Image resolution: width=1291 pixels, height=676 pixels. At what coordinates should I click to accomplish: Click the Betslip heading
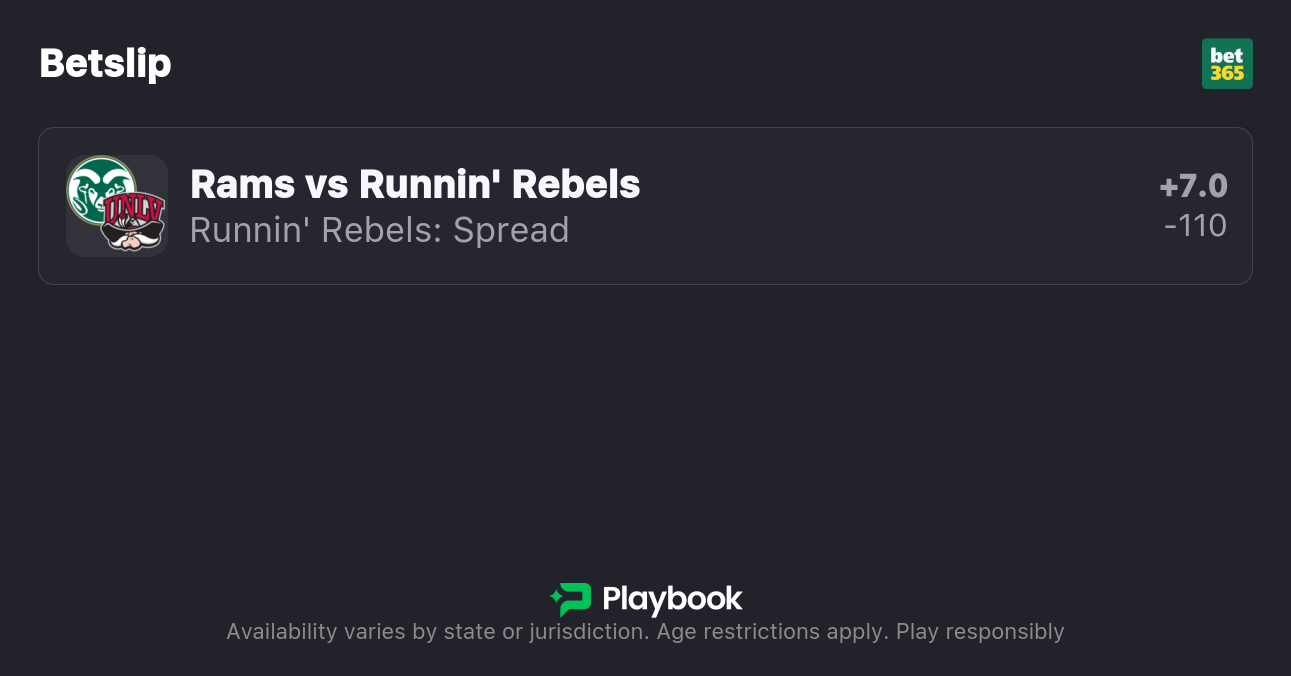105,63
